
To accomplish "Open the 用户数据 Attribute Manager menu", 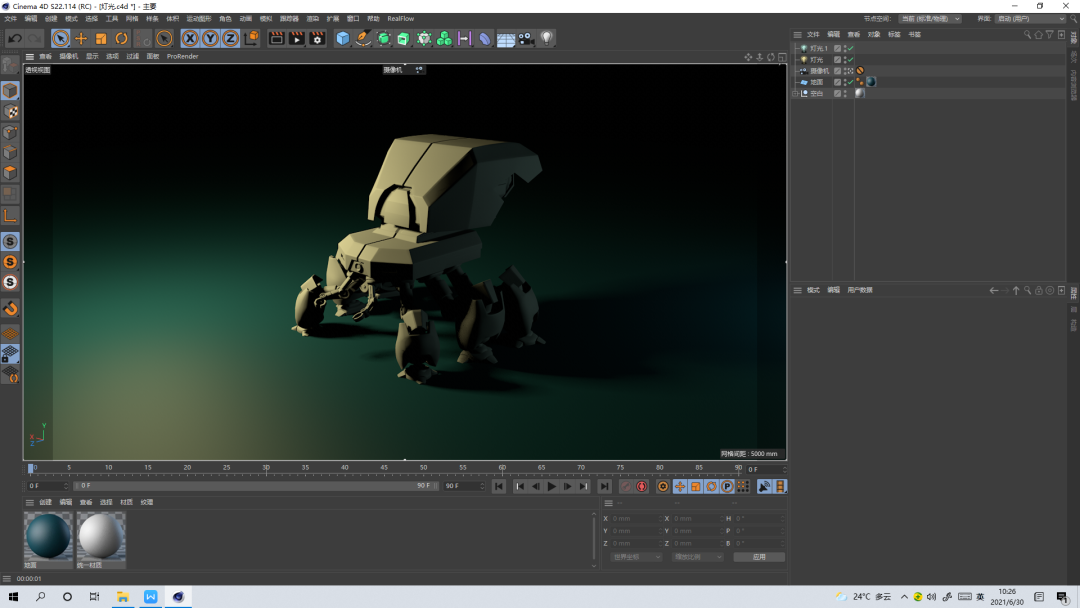I will pos(860,291).
